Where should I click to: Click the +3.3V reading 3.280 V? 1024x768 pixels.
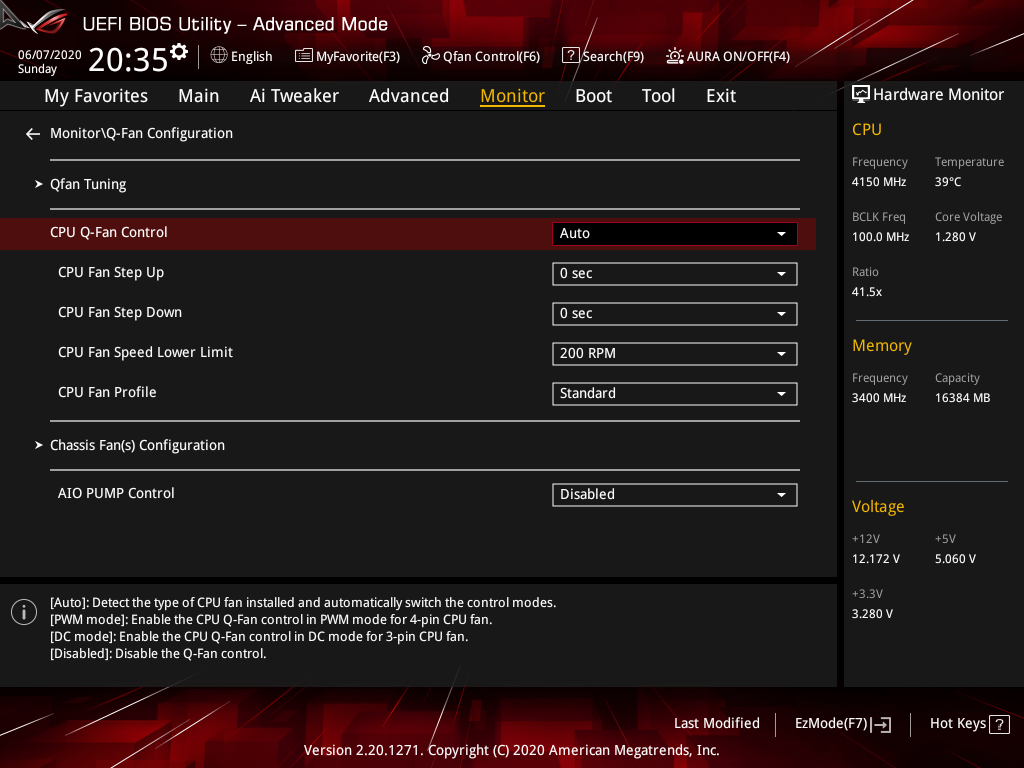[872, 614]
